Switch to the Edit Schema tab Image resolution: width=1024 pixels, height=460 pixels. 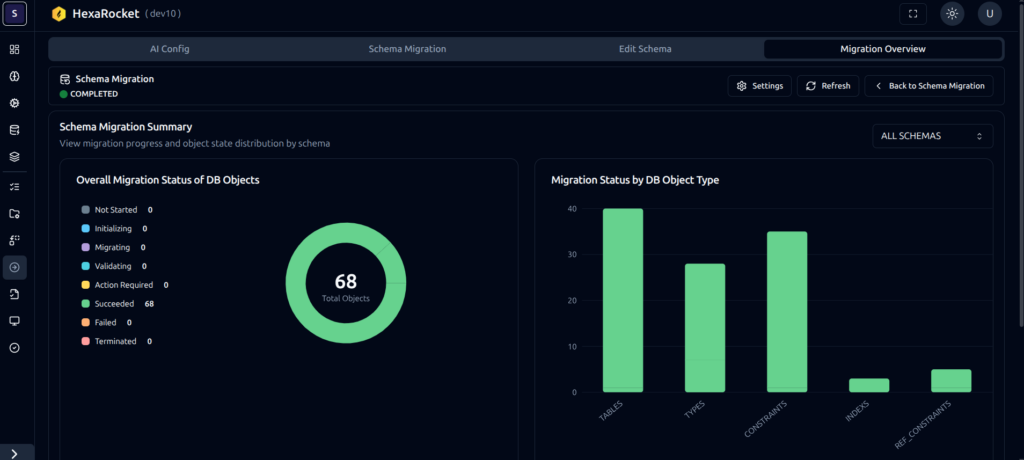(x=645, y=49)
